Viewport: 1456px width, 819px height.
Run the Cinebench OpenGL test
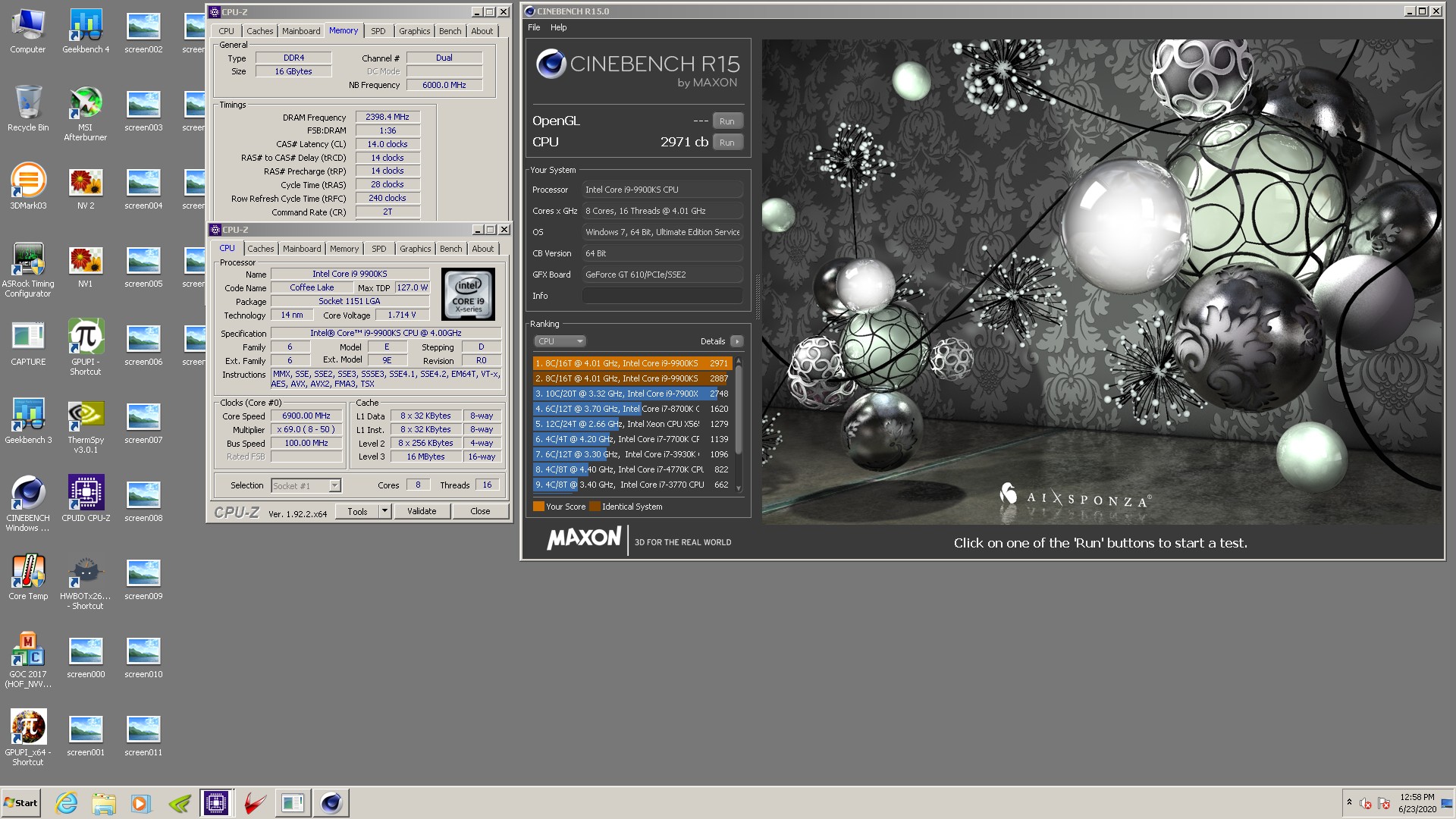pyautogui.click(x=727, y=121)
